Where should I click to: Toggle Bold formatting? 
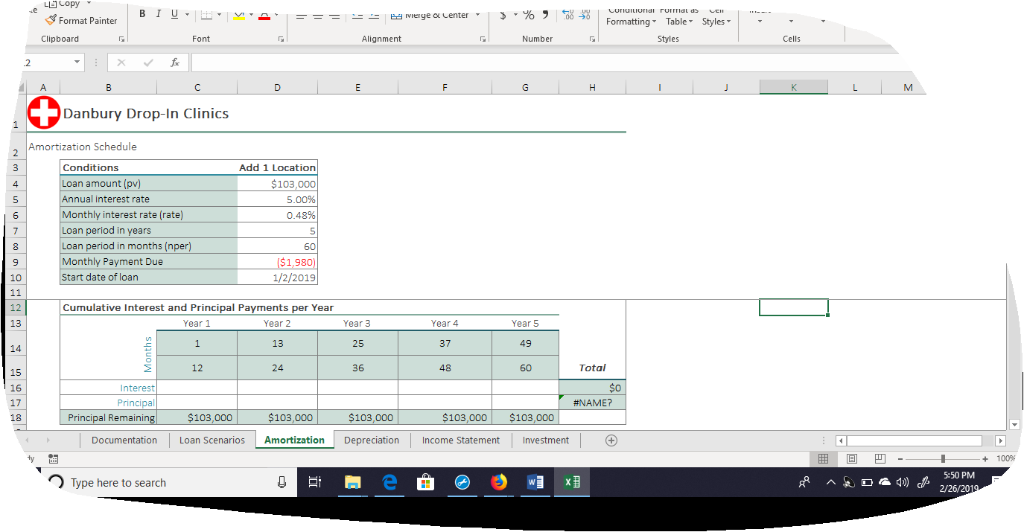pyautogui.click(x=142, y=14)
